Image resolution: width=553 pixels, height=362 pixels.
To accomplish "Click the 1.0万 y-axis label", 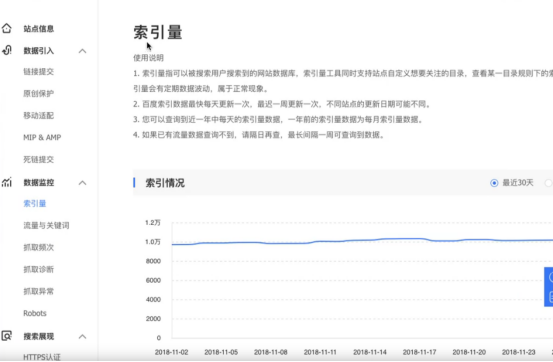I will pos(153,242).
